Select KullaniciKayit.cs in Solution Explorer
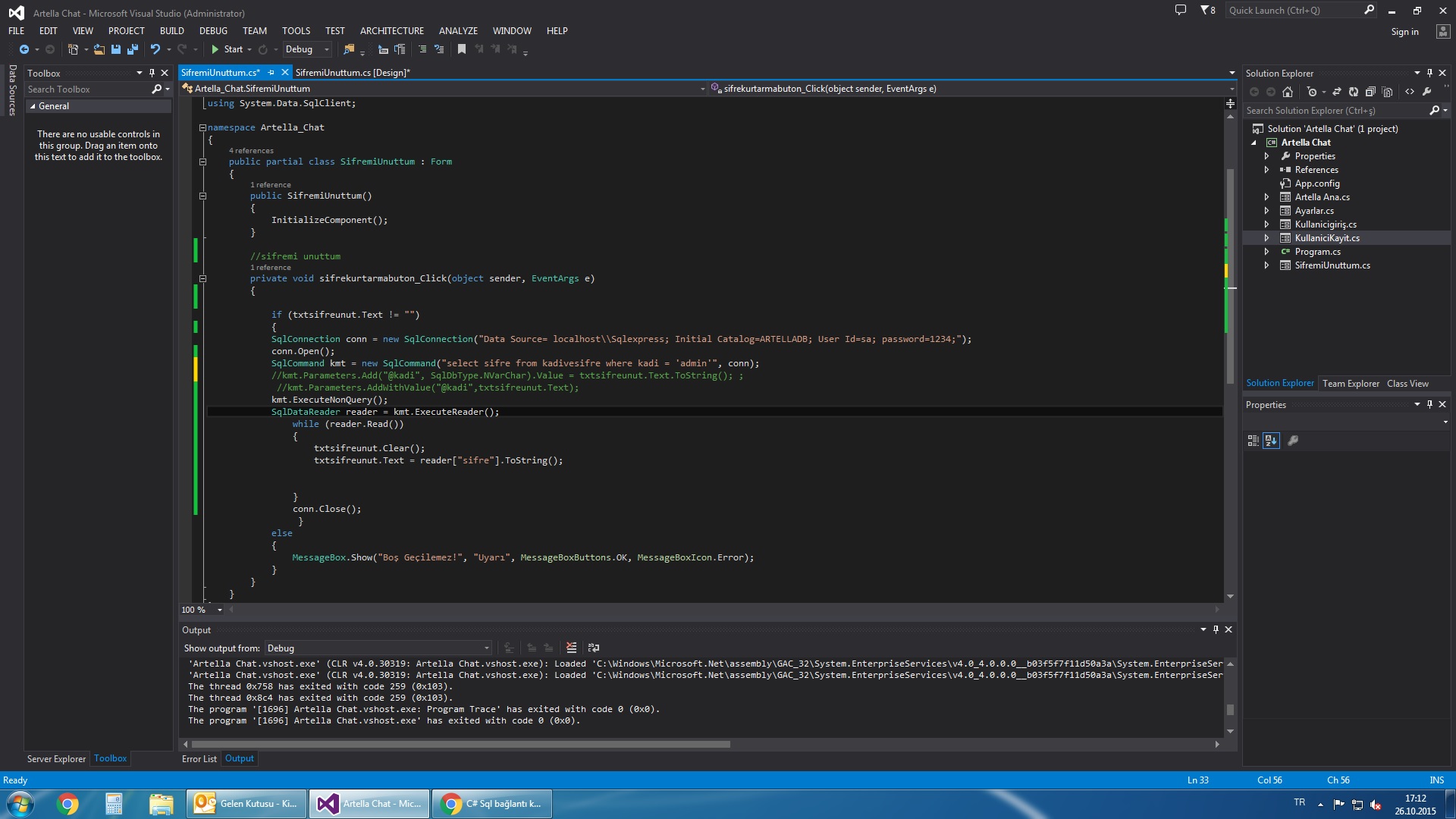Image resolution: width=1456 pixels, height=819 pixels. 1326,238
